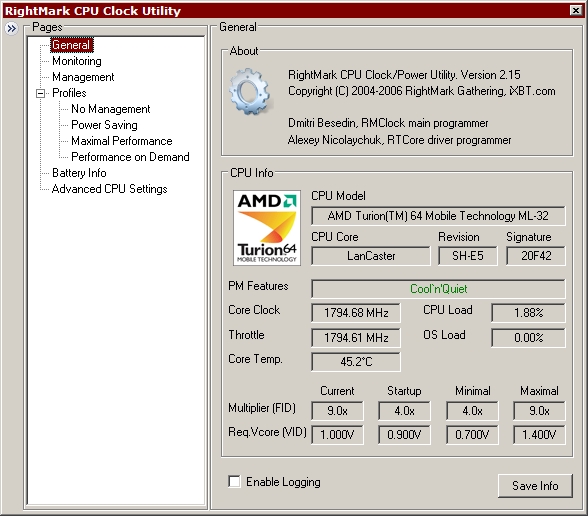The width and height of the screenshot is (588, 516).
Task: Select Performance on Demand profile
Action: point(130,157)
